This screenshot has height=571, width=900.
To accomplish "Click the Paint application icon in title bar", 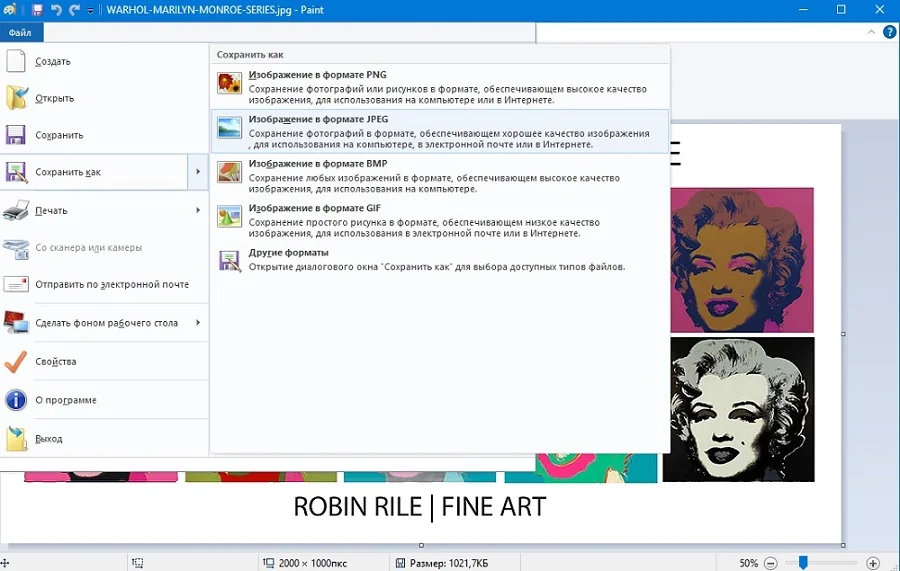I will [x=10, y=9].
